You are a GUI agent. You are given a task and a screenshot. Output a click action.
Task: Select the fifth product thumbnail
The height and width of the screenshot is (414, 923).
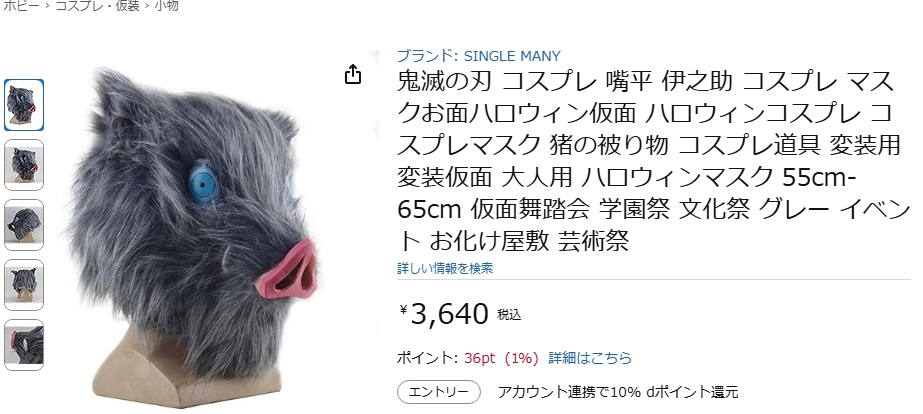(x=24, y=345)
